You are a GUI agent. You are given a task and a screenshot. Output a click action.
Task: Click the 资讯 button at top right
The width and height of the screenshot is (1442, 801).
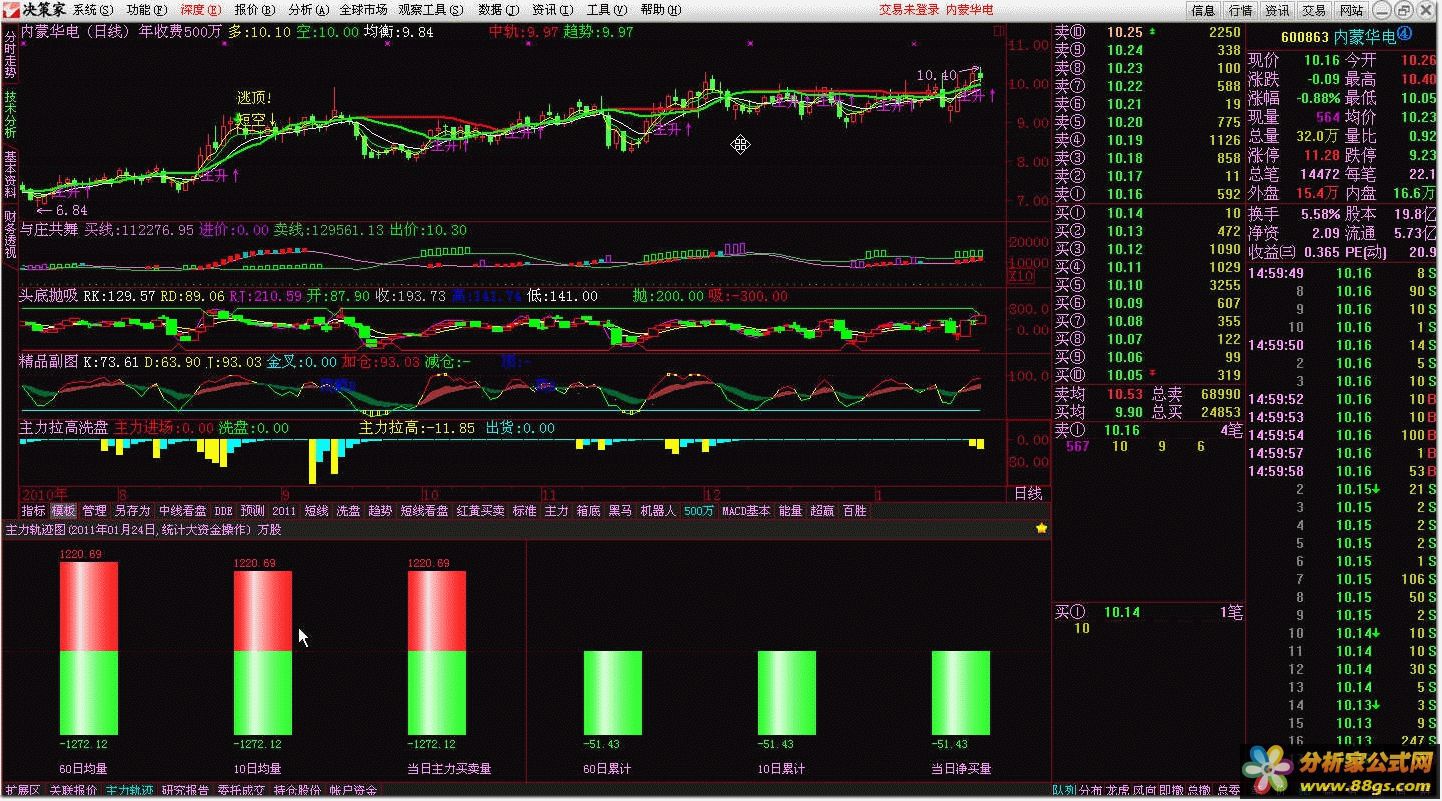coord(1277,10)
